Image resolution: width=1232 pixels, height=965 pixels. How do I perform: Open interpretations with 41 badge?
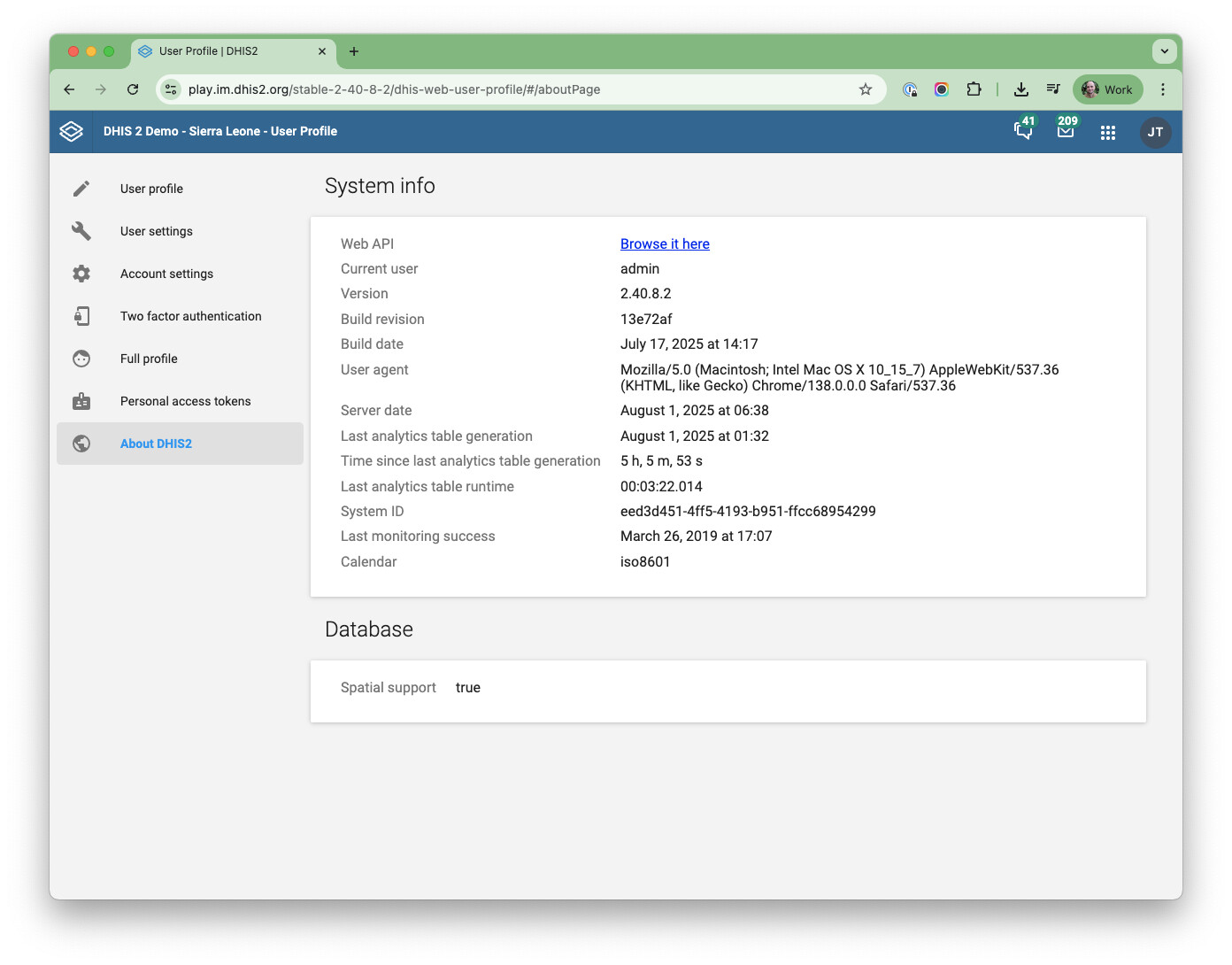pyautogui.click(x=1023, y=131)
